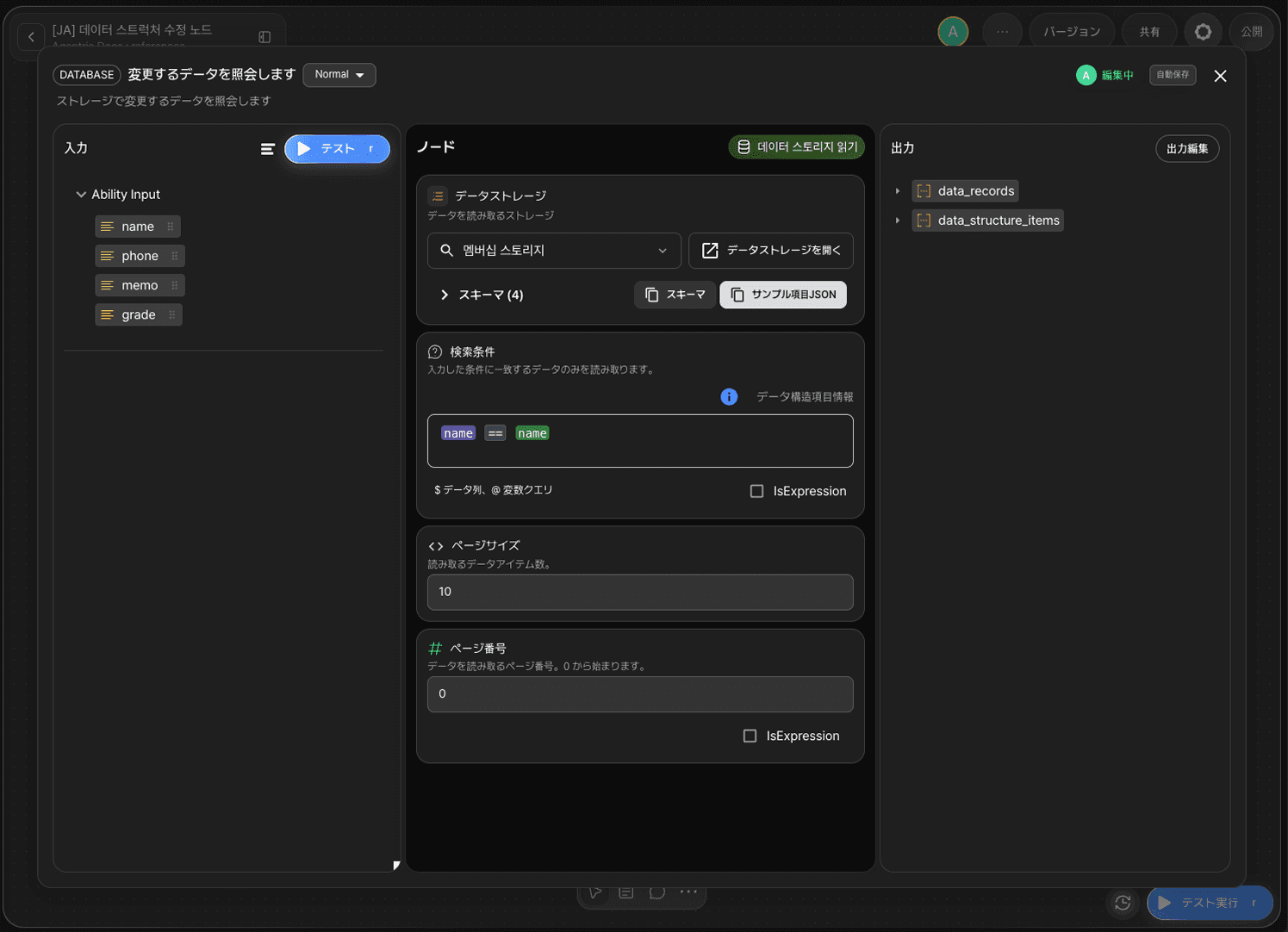1288x932 pixels.
Task: Click the drag handle of the phone item
Action: pyautogui.click(x=175, y=256)
